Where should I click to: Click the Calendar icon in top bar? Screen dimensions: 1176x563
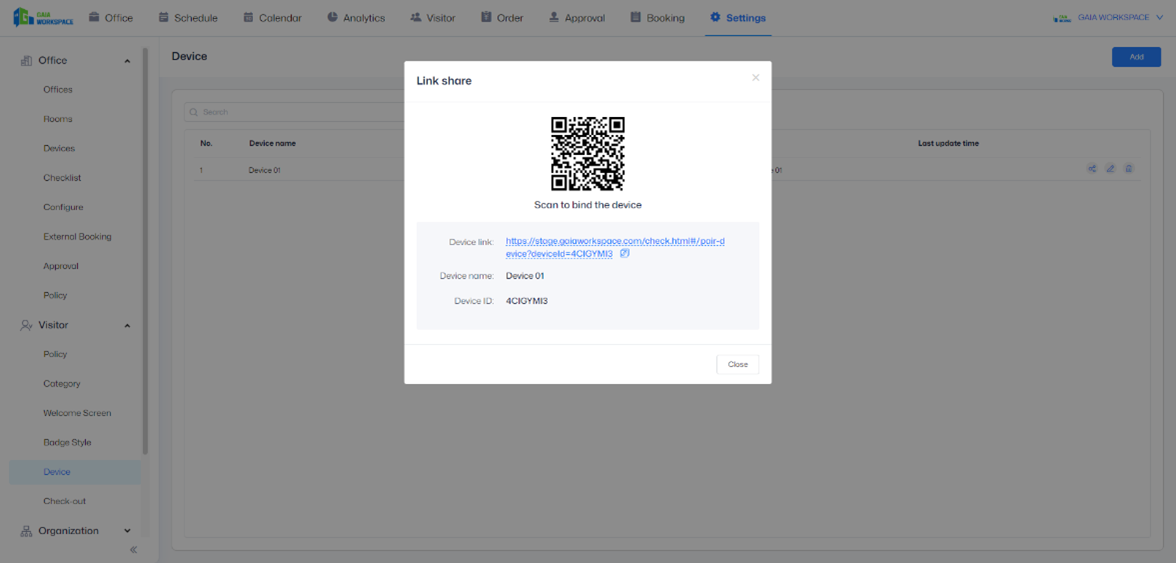[248, 17]
